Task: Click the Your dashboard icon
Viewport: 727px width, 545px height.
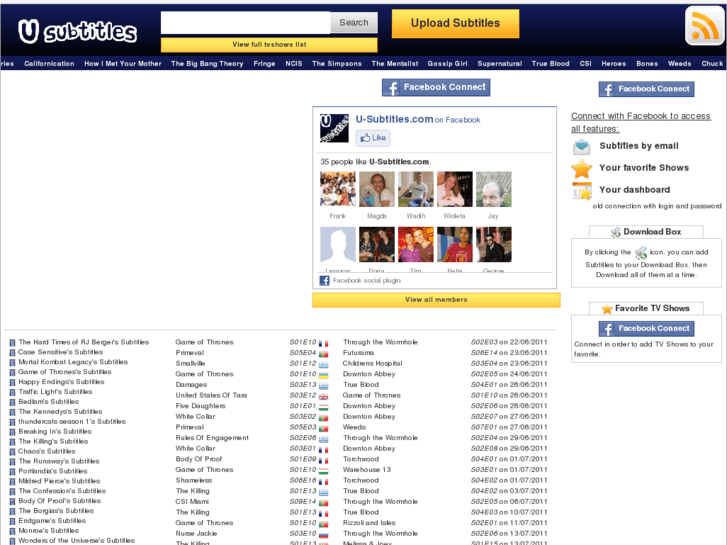Action: tap(582, 190)
